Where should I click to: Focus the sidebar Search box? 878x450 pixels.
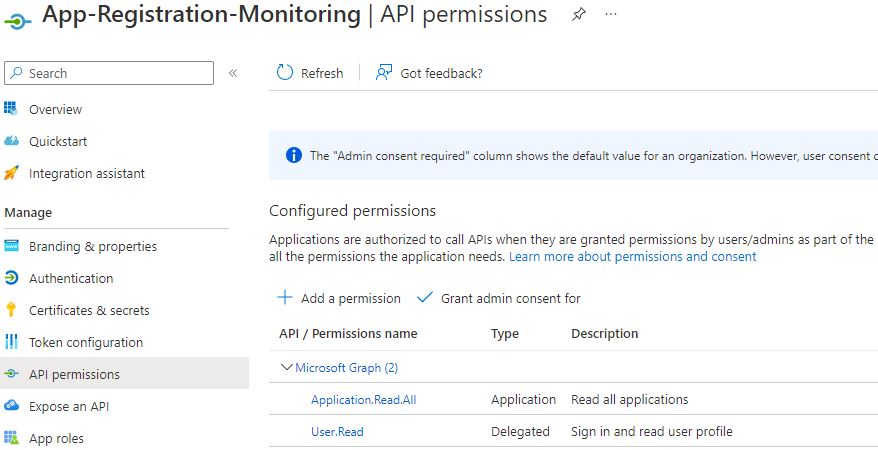(x=109, y=73)
